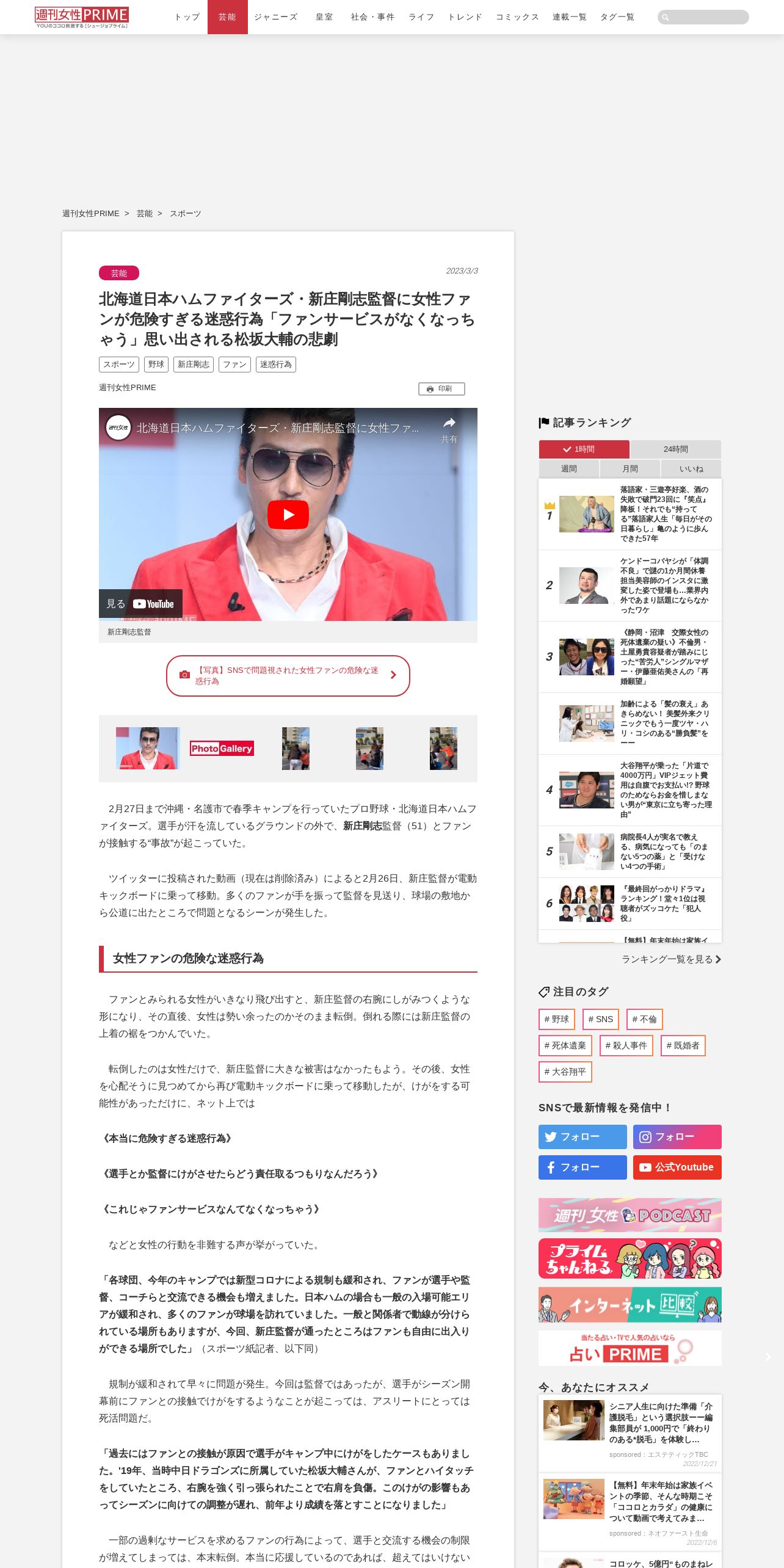
Task: Open the ジャニーズ menu item
Action: [x=276, y=17]
